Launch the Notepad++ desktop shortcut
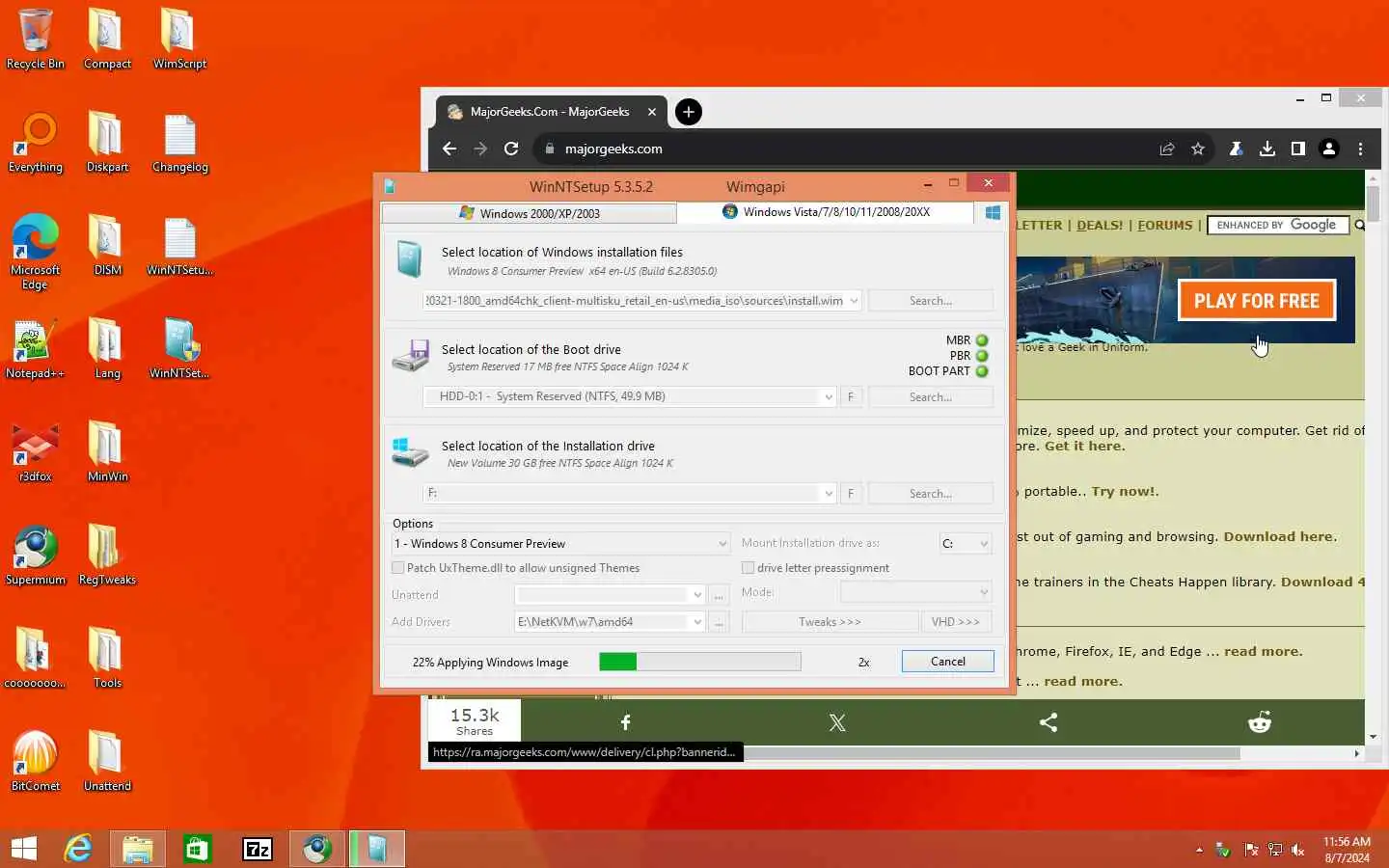 tap(36, 349)
